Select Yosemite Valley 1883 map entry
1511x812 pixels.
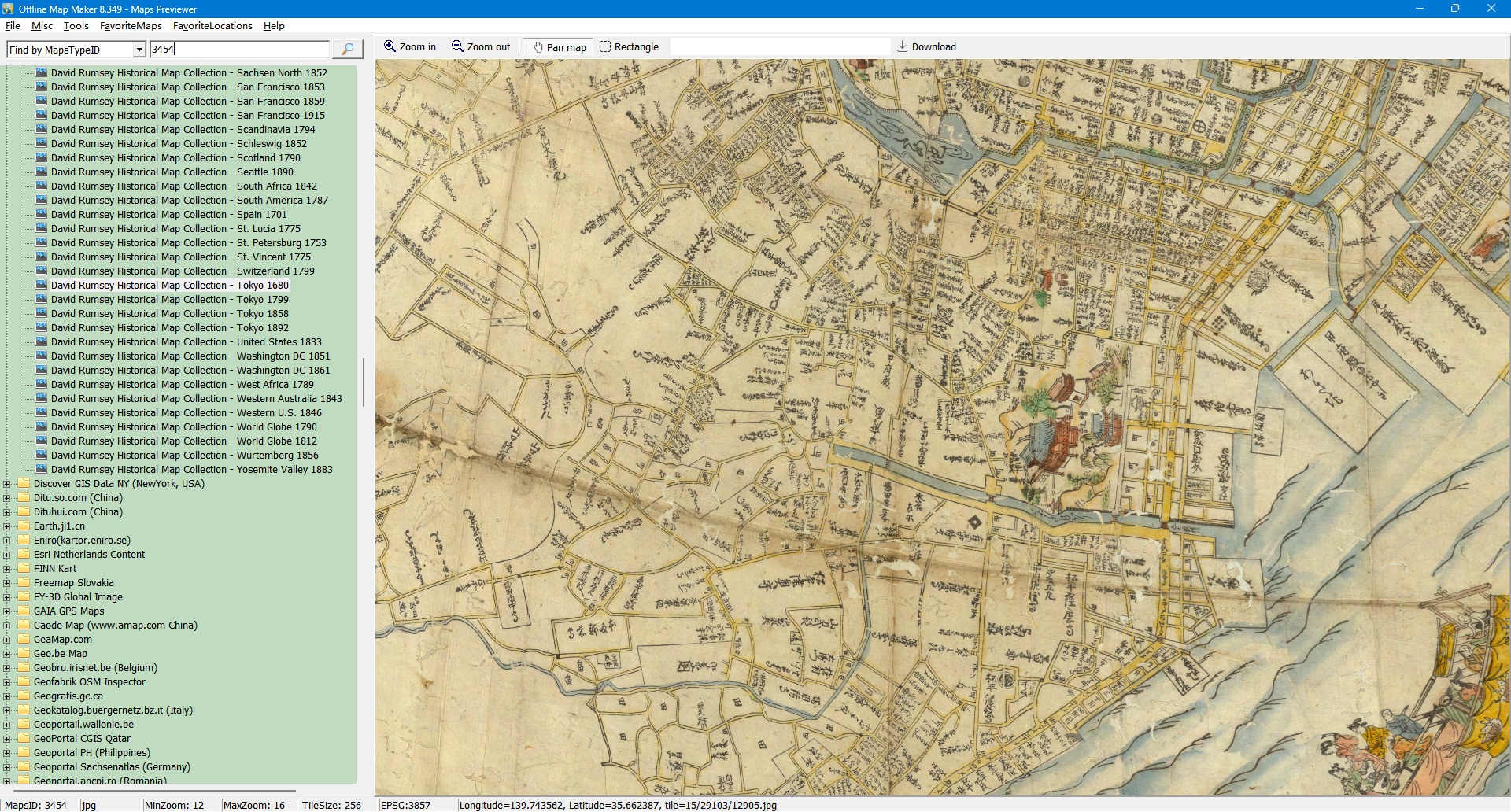[191, 470]
